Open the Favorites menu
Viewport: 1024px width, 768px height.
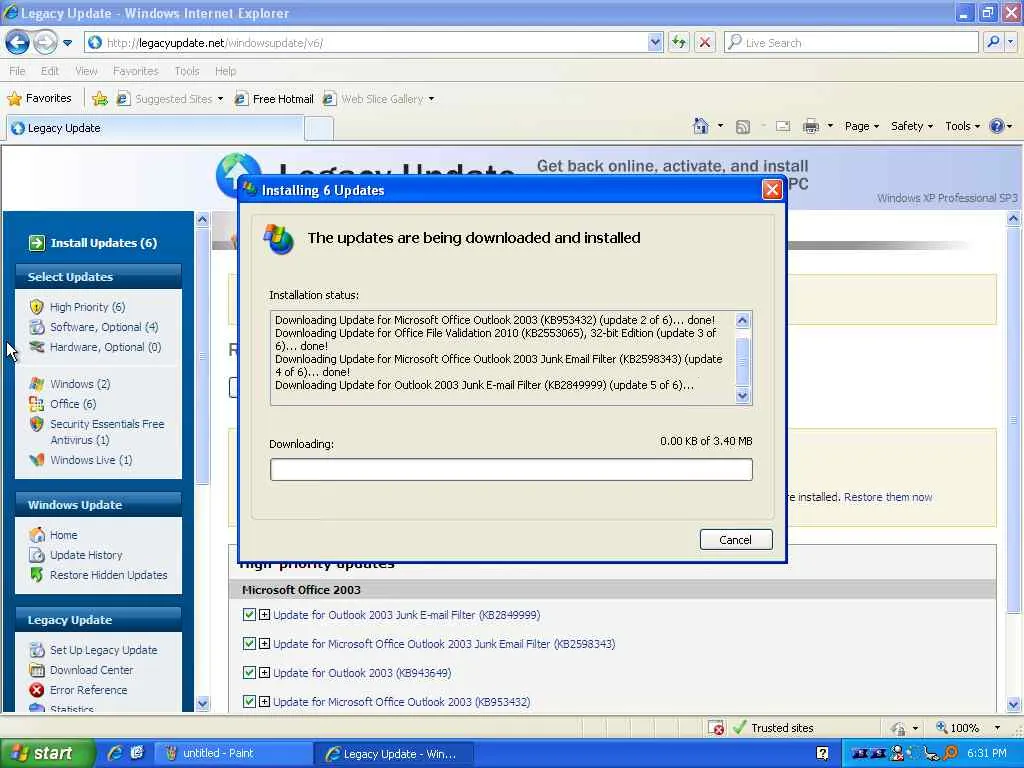click(136, 71)
